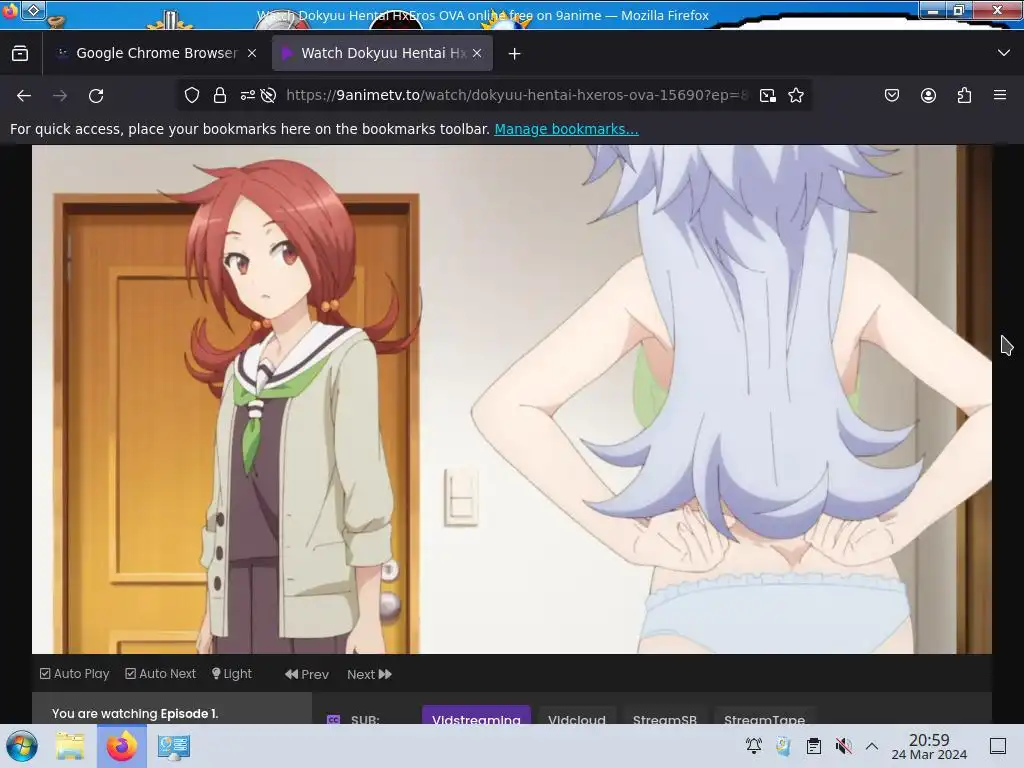Reload the current page
The width and height of the screenshot is (1024, 768).
coord(96,96)
